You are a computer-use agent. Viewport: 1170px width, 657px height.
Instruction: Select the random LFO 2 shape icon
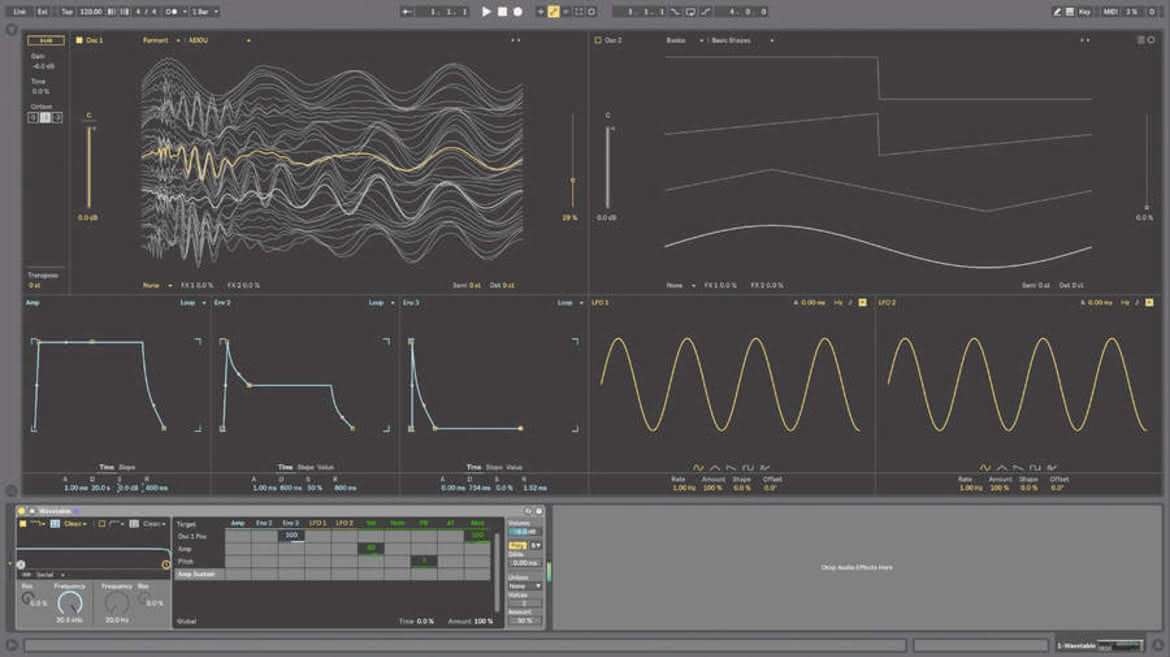pyautogui.click(x=1052, y=468)
